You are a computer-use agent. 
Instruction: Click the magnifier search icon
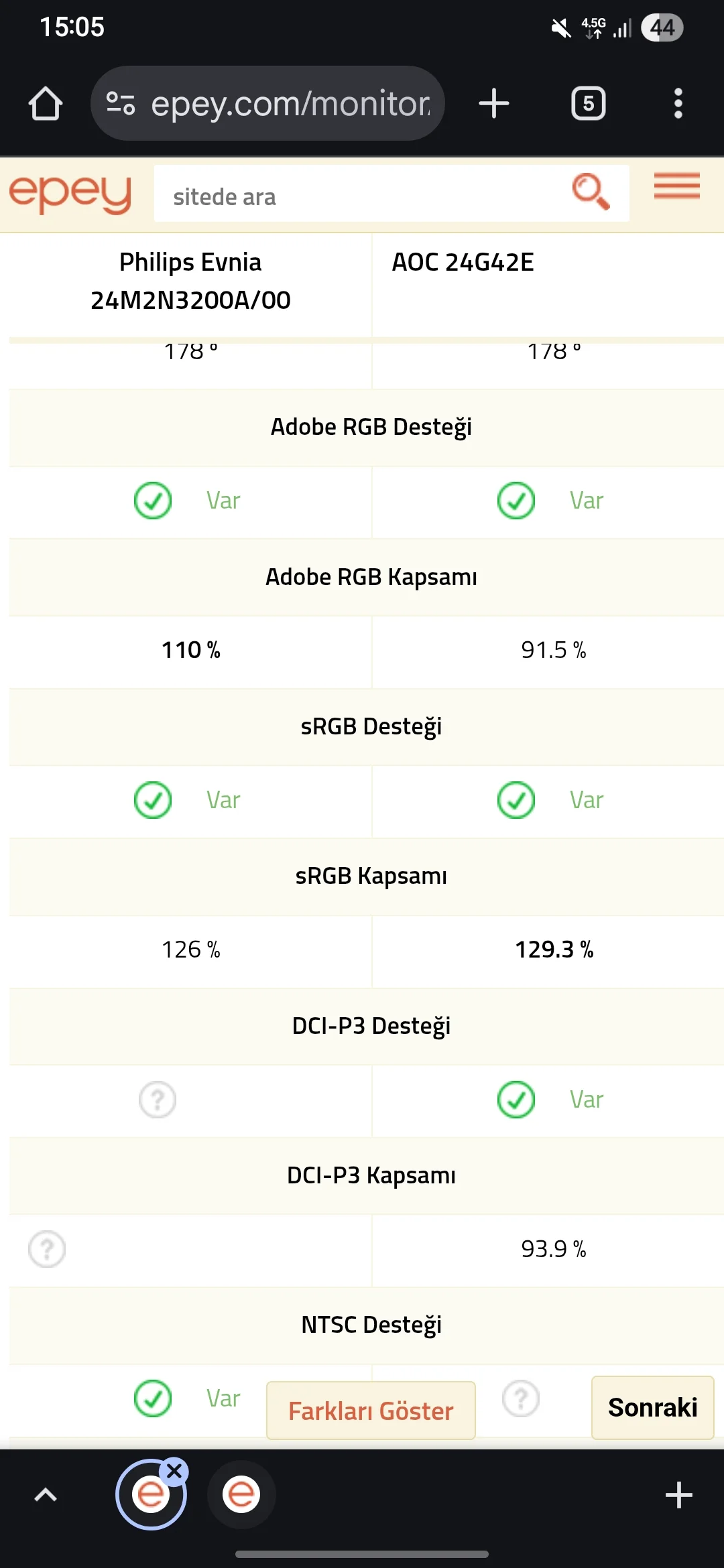591,192
